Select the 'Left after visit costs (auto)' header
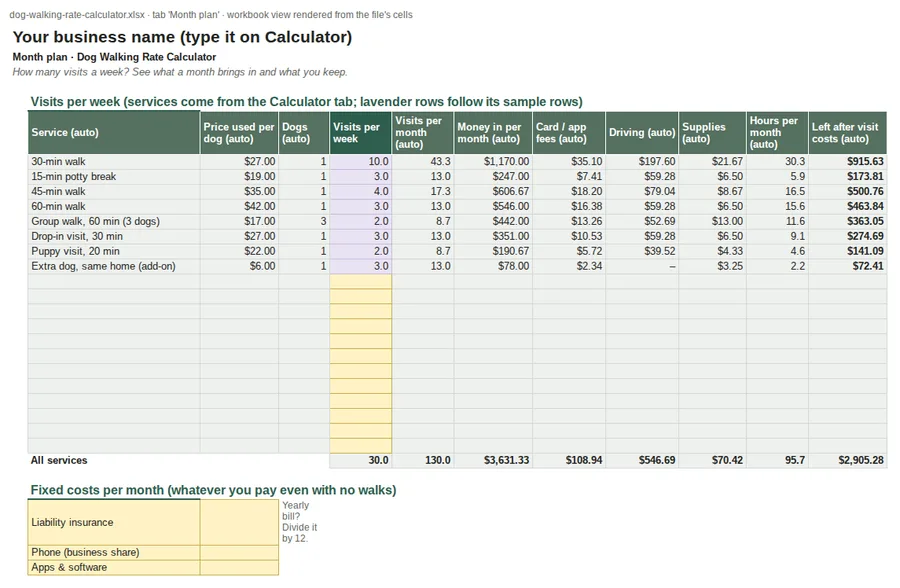Screen dimensions: 900x588 tap(847, 133)
